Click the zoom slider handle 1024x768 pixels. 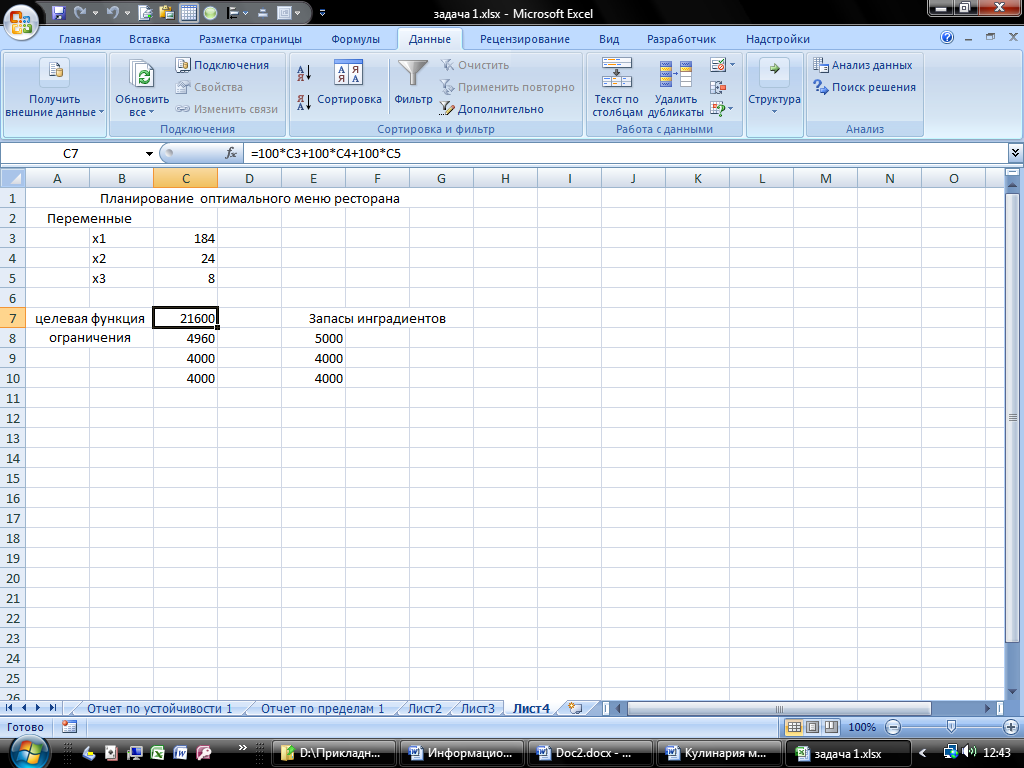[x=951, y=727]
